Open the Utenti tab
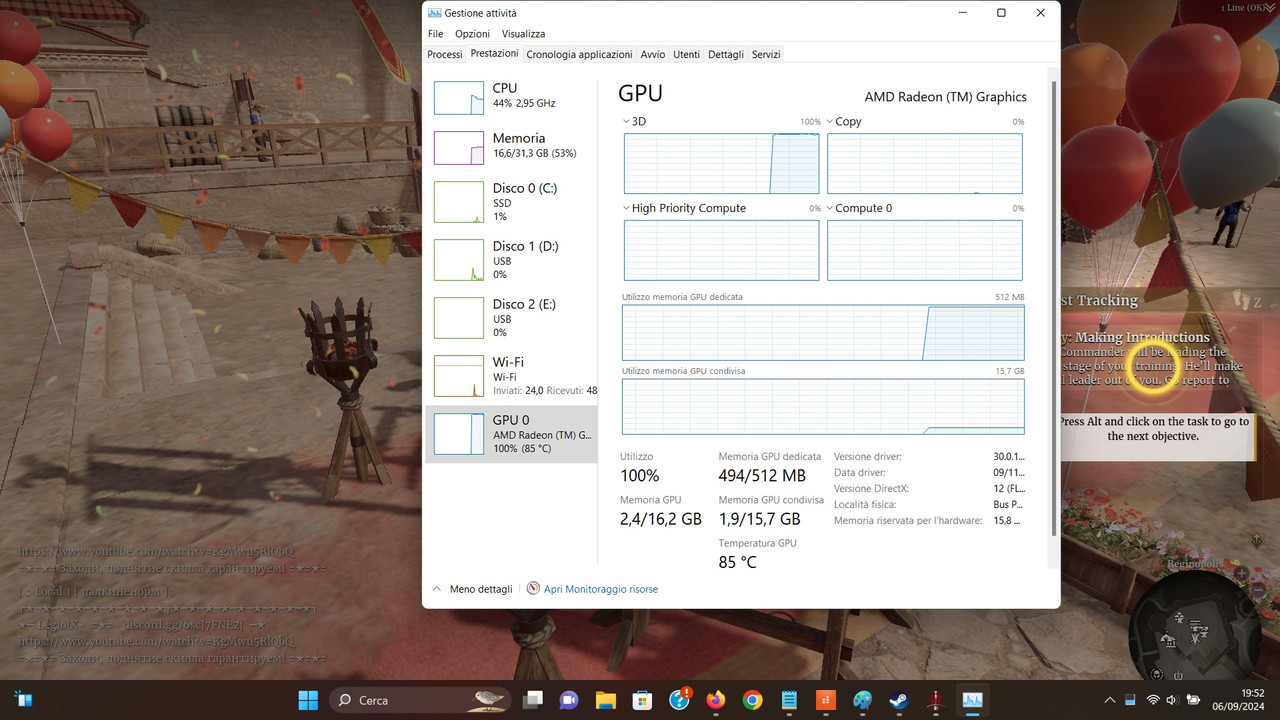1280x720 pixels. (686, 54)
